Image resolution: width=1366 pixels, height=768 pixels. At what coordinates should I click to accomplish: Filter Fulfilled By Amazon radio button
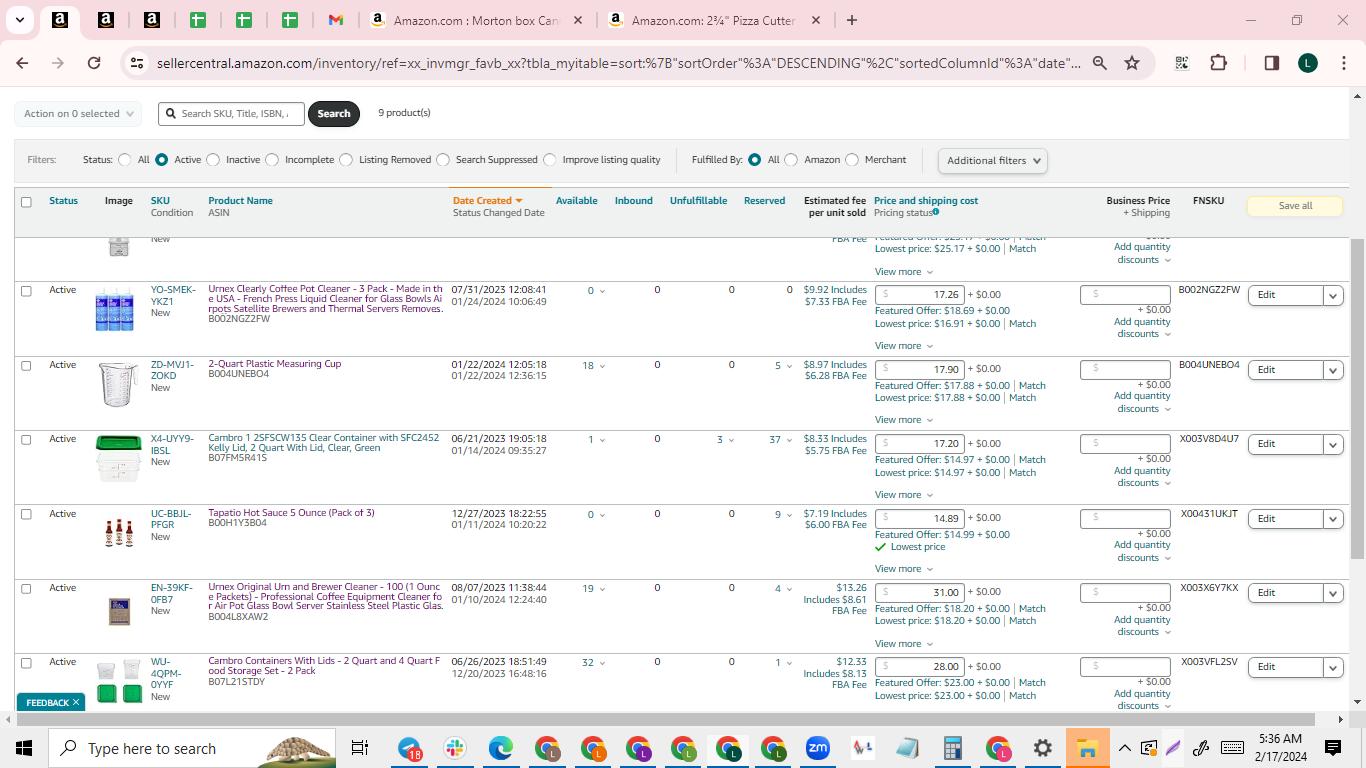point(791,160)
